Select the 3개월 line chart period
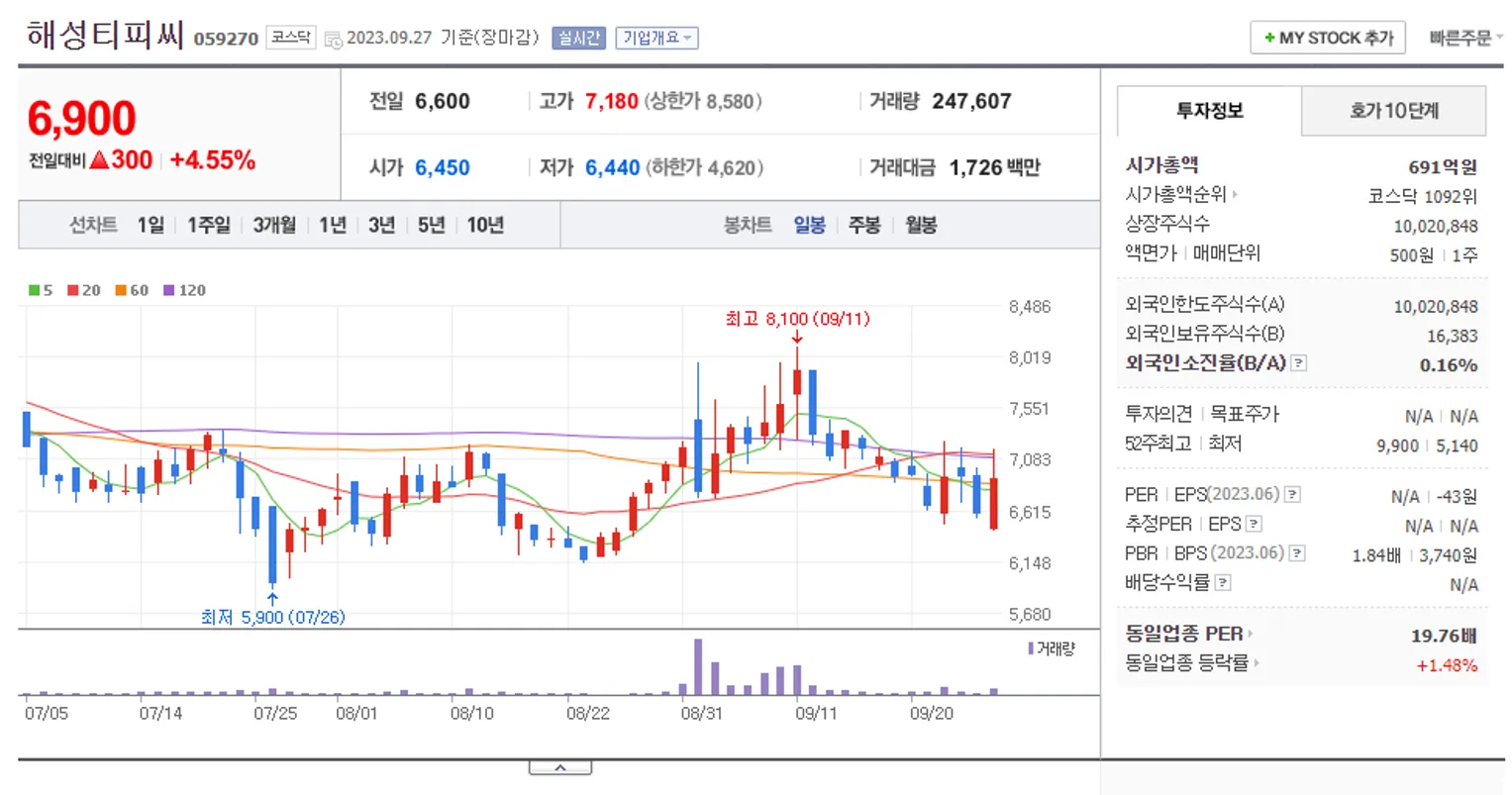 click(274, 225)
